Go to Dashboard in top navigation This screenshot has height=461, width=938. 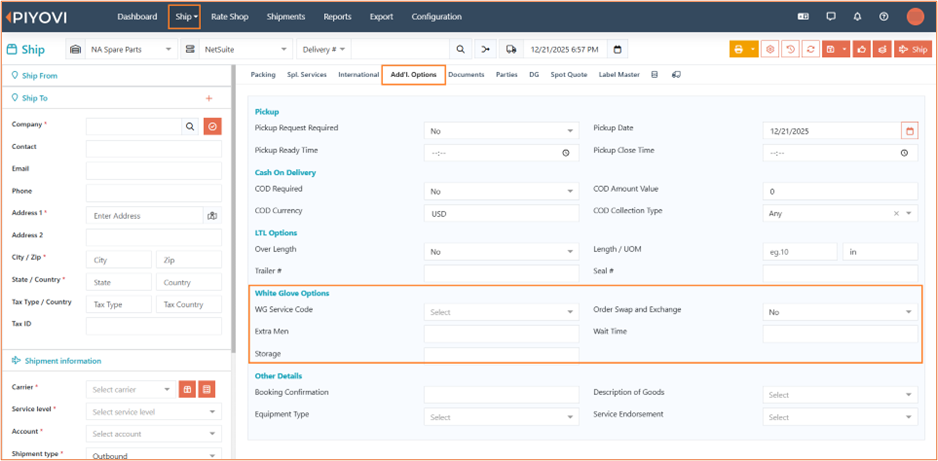click(x=137, y=17)
